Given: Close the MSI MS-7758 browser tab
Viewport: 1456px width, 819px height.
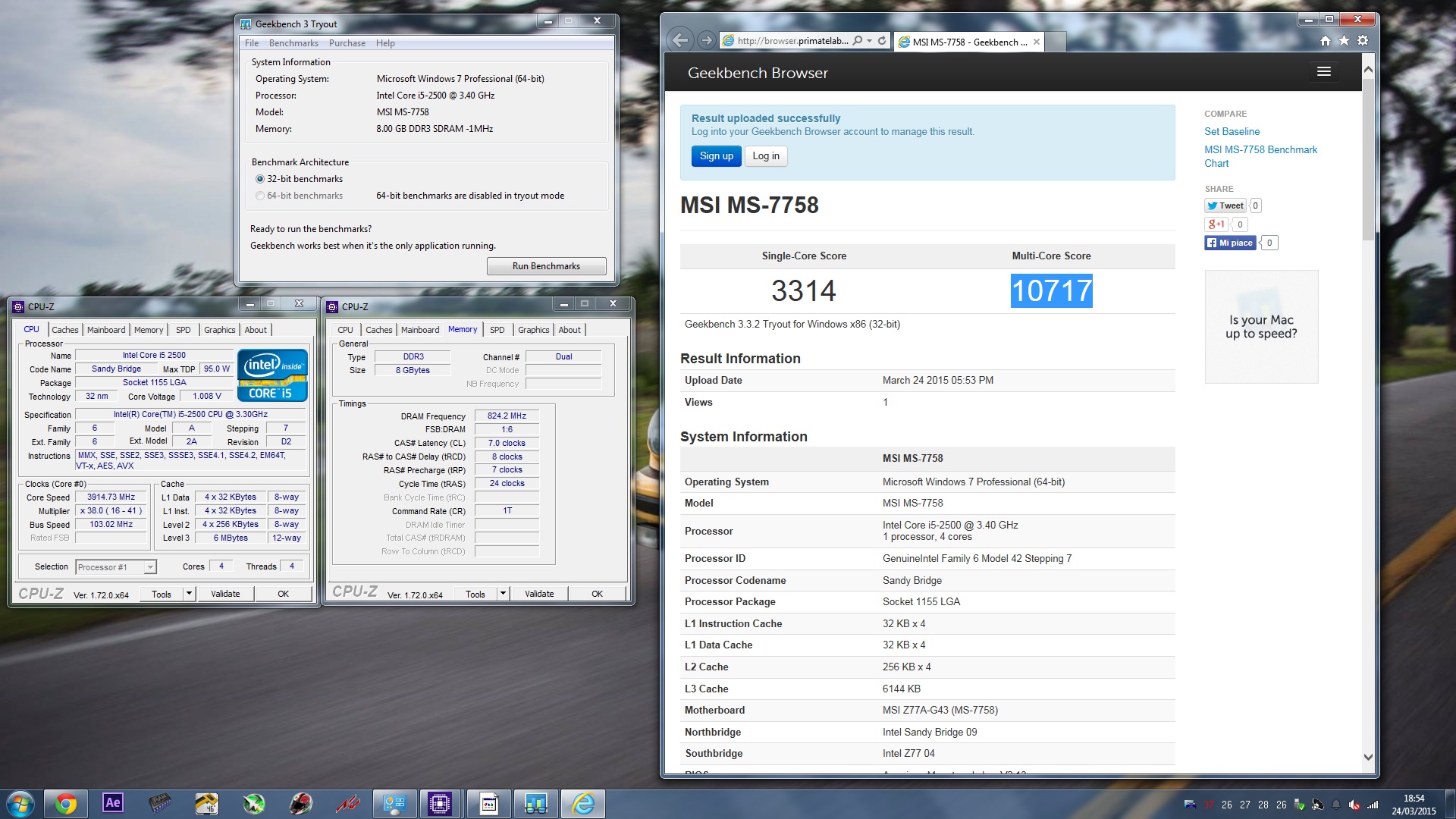Looking at the screenshot, I should coord(1036,42).
